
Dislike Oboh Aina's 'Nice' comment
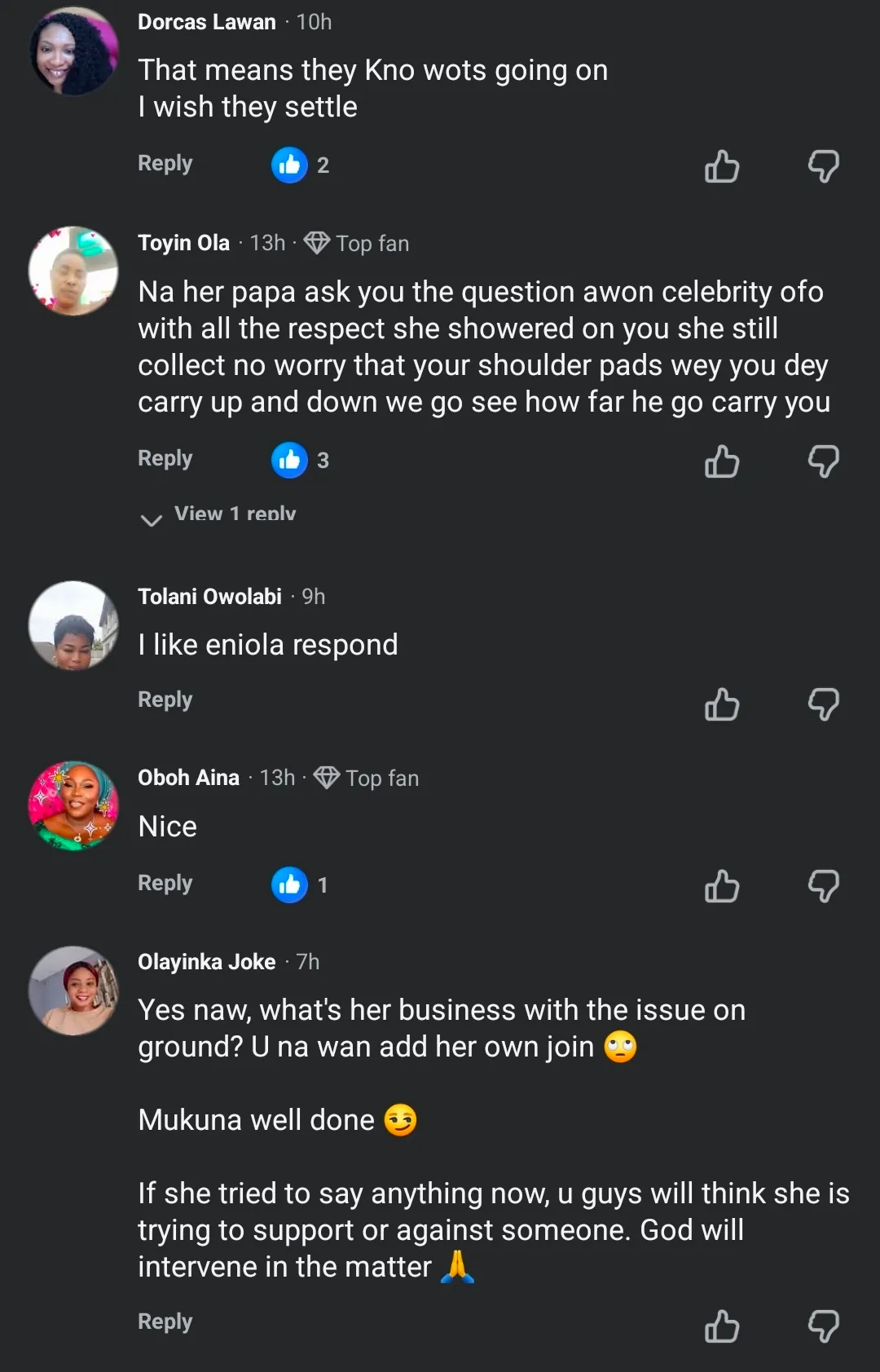coord(823,886)
